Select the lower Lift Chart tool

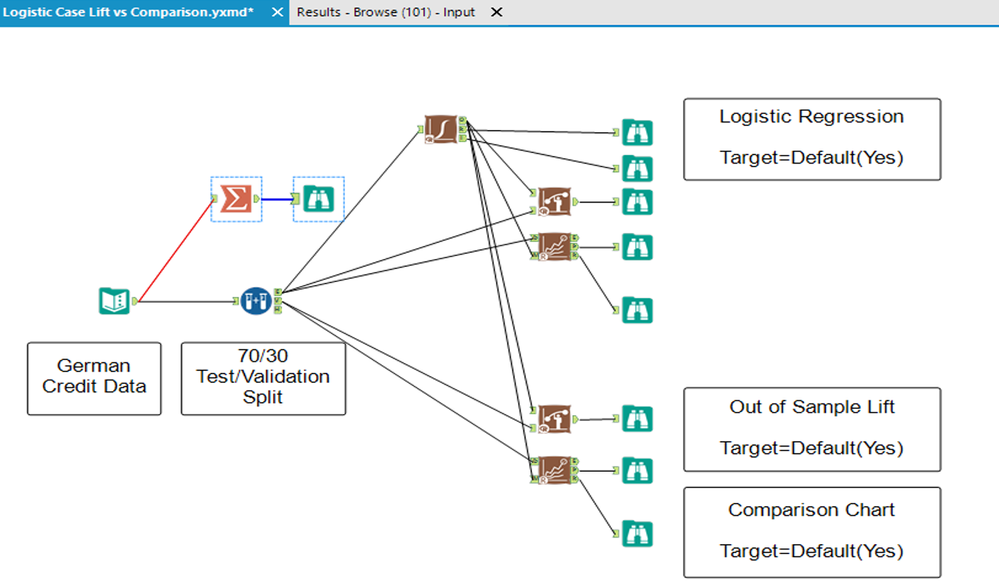tap(554, 419)
